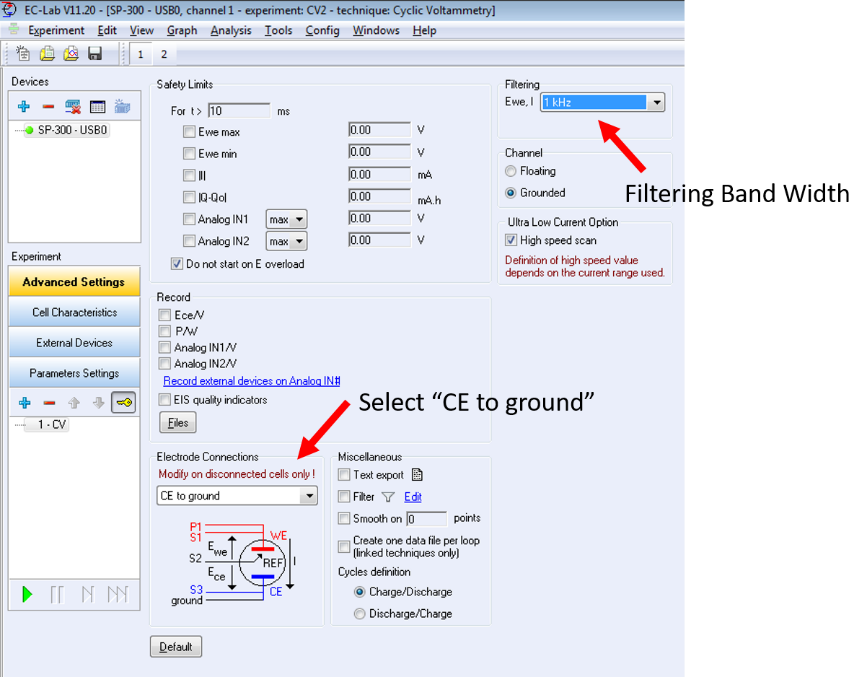Start experiment with green play button
The width and height of the screenshot is (867, 677).
27,594
